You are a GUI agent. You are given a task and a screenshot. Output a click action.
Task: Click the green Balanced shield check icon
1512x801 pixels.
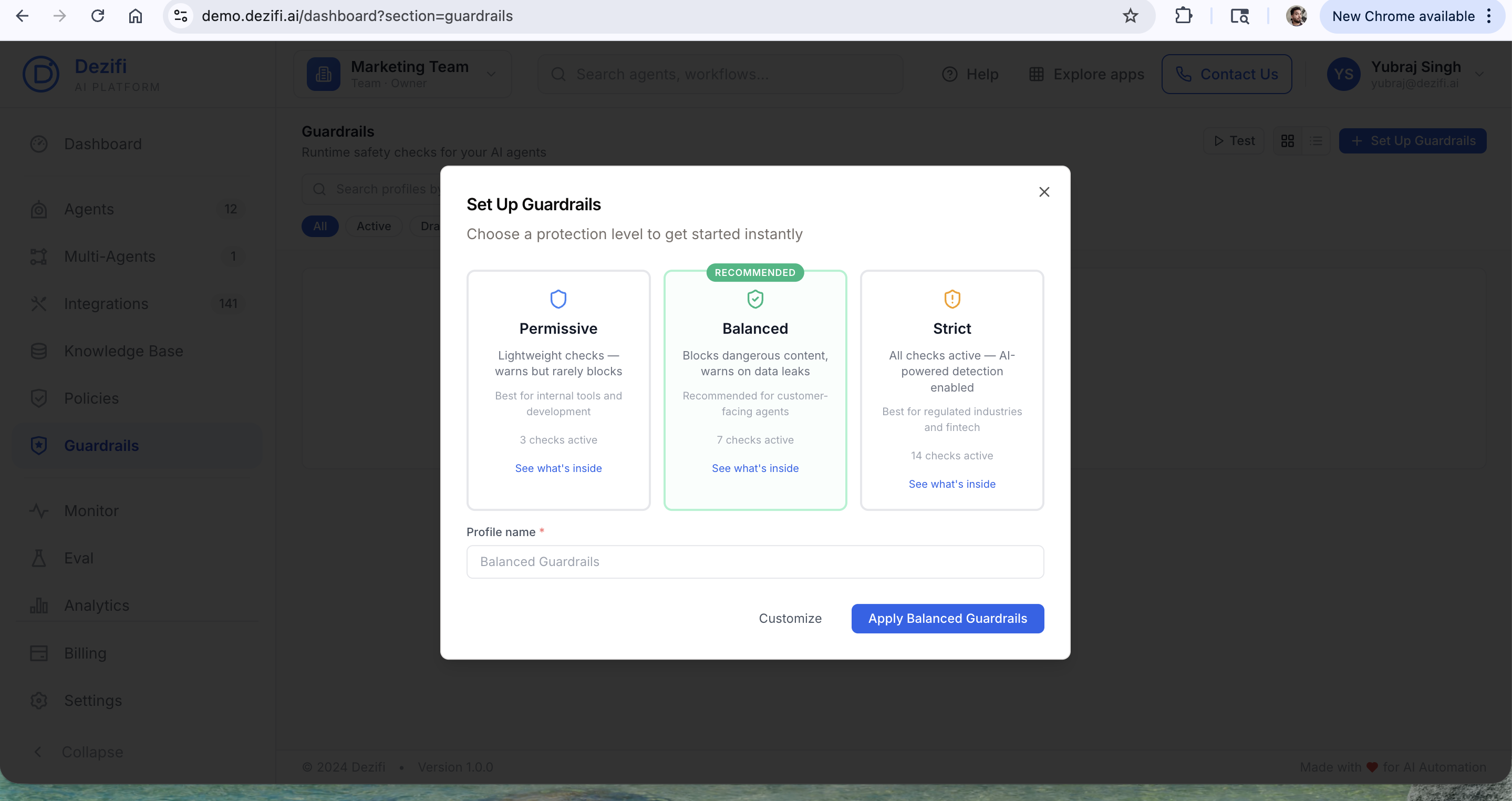755,299
